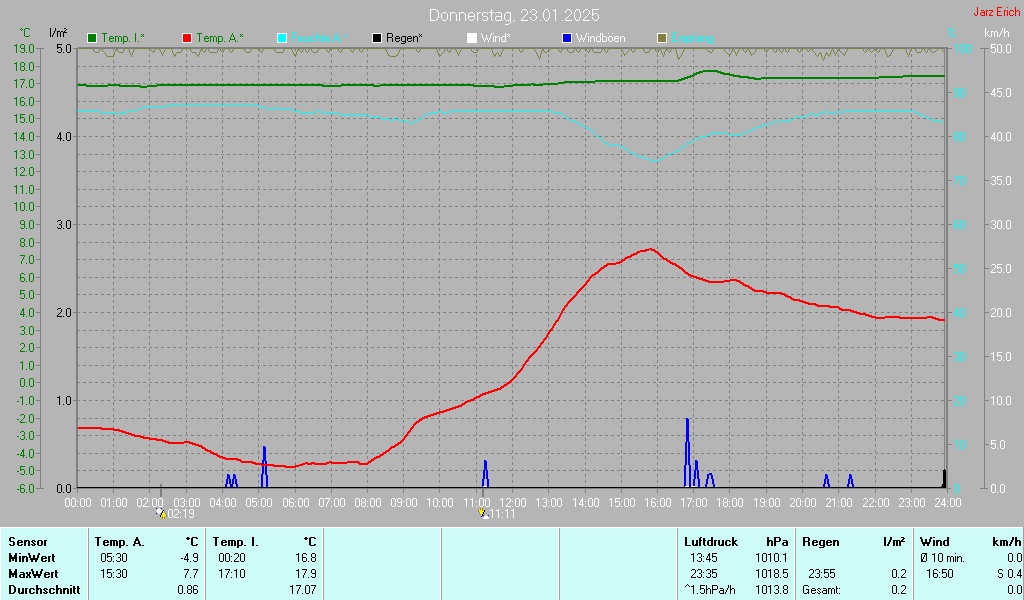Screen dimensions: 1024x600
Task: Click the green Temp. I. legend square
Action: (x=93, y=38)
